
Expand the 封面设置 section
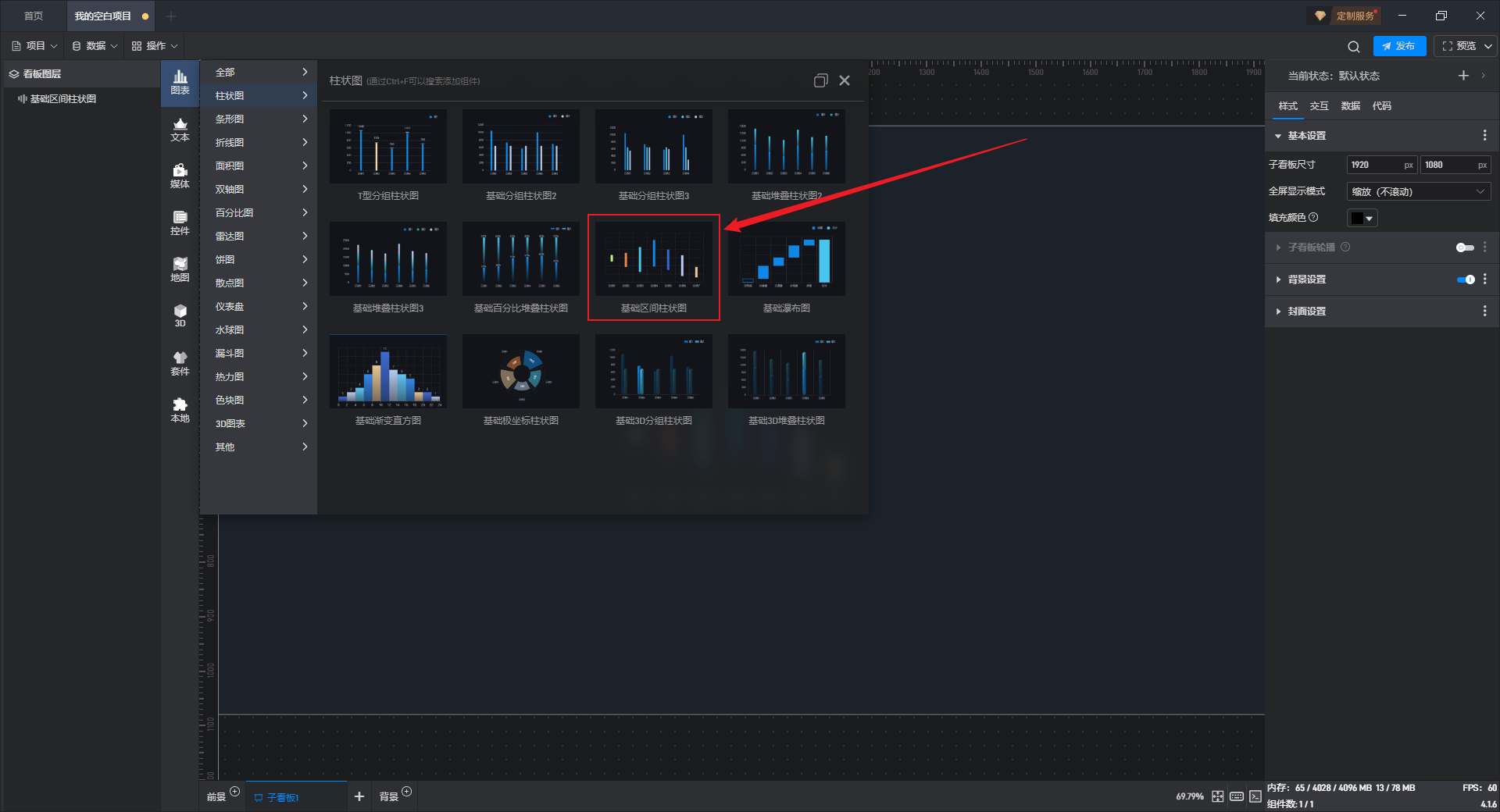click(1306, 312)
